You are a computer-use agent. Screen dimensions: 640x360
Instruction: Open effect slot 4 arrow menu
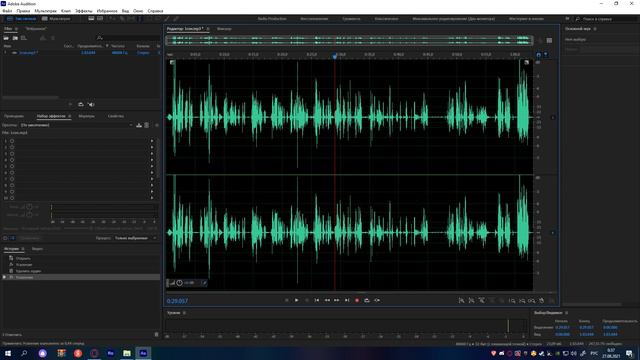(x=152, y=160)
